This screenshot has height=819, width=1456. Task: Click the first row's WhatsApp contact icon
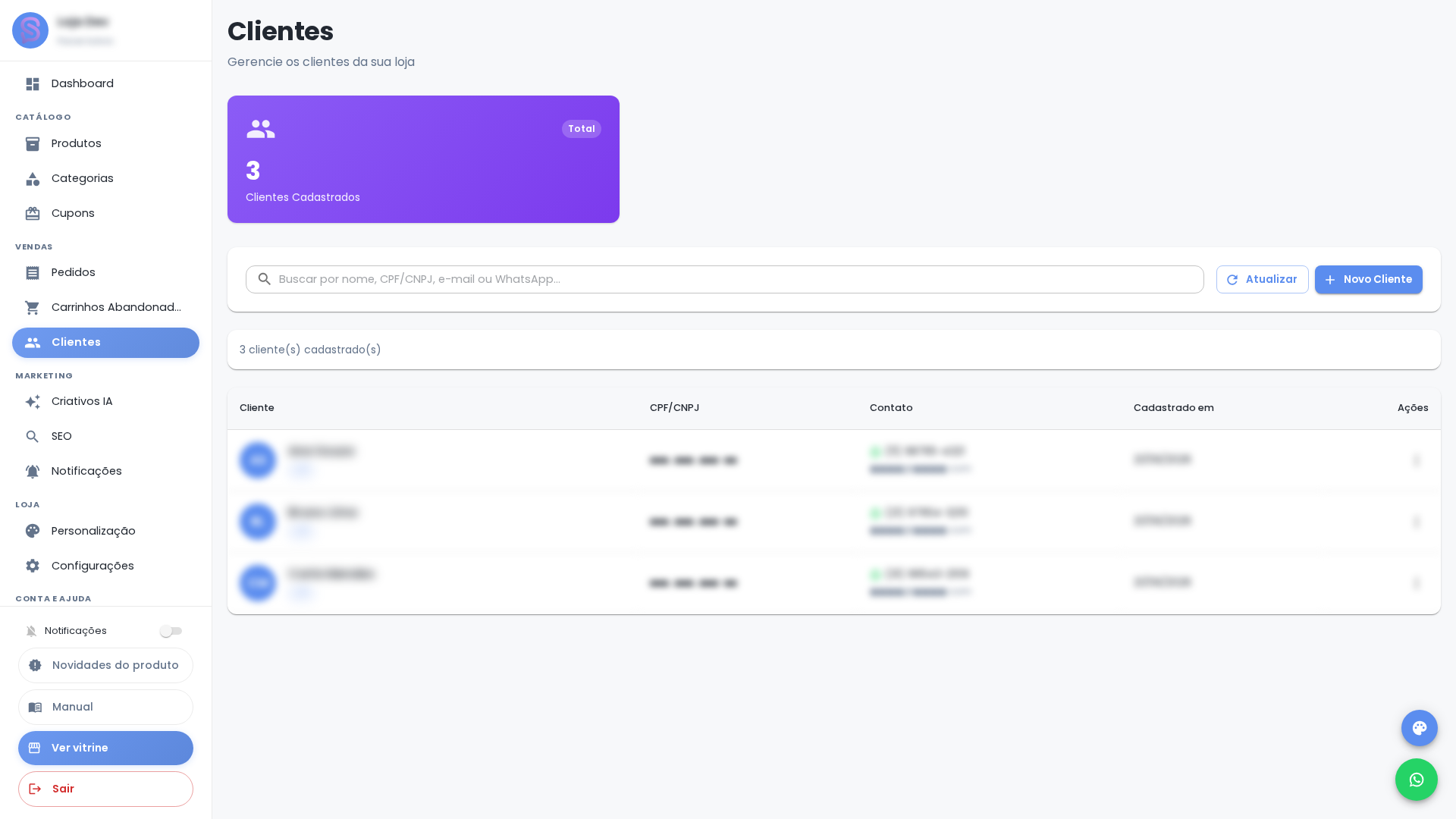click(x=876, y=452)
